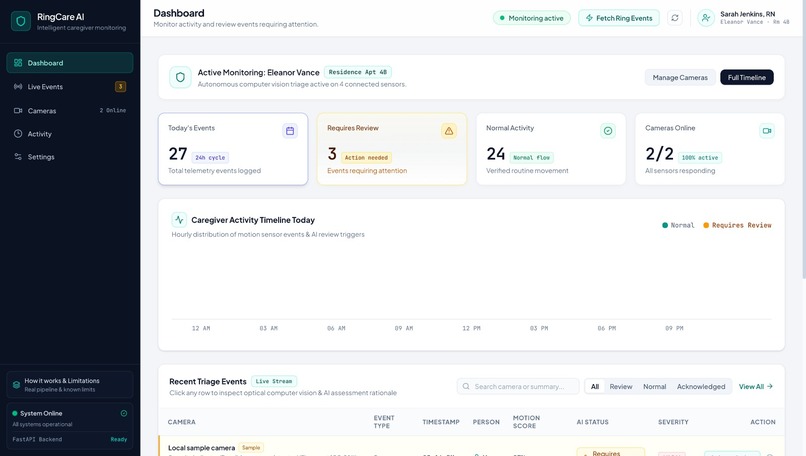
Task: Open How it works & Limitations
Action: click(70, 385)
